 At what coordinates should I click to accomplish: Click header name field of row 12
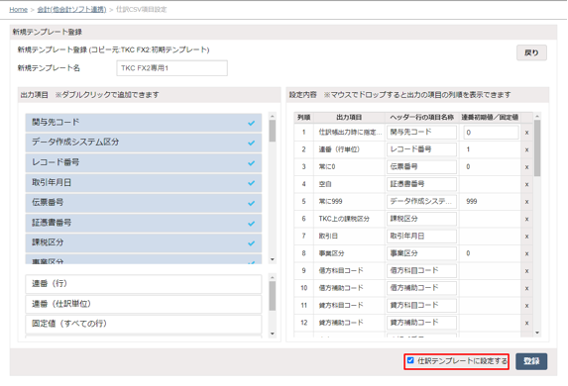pyautogui.click(x=422, y=323)
